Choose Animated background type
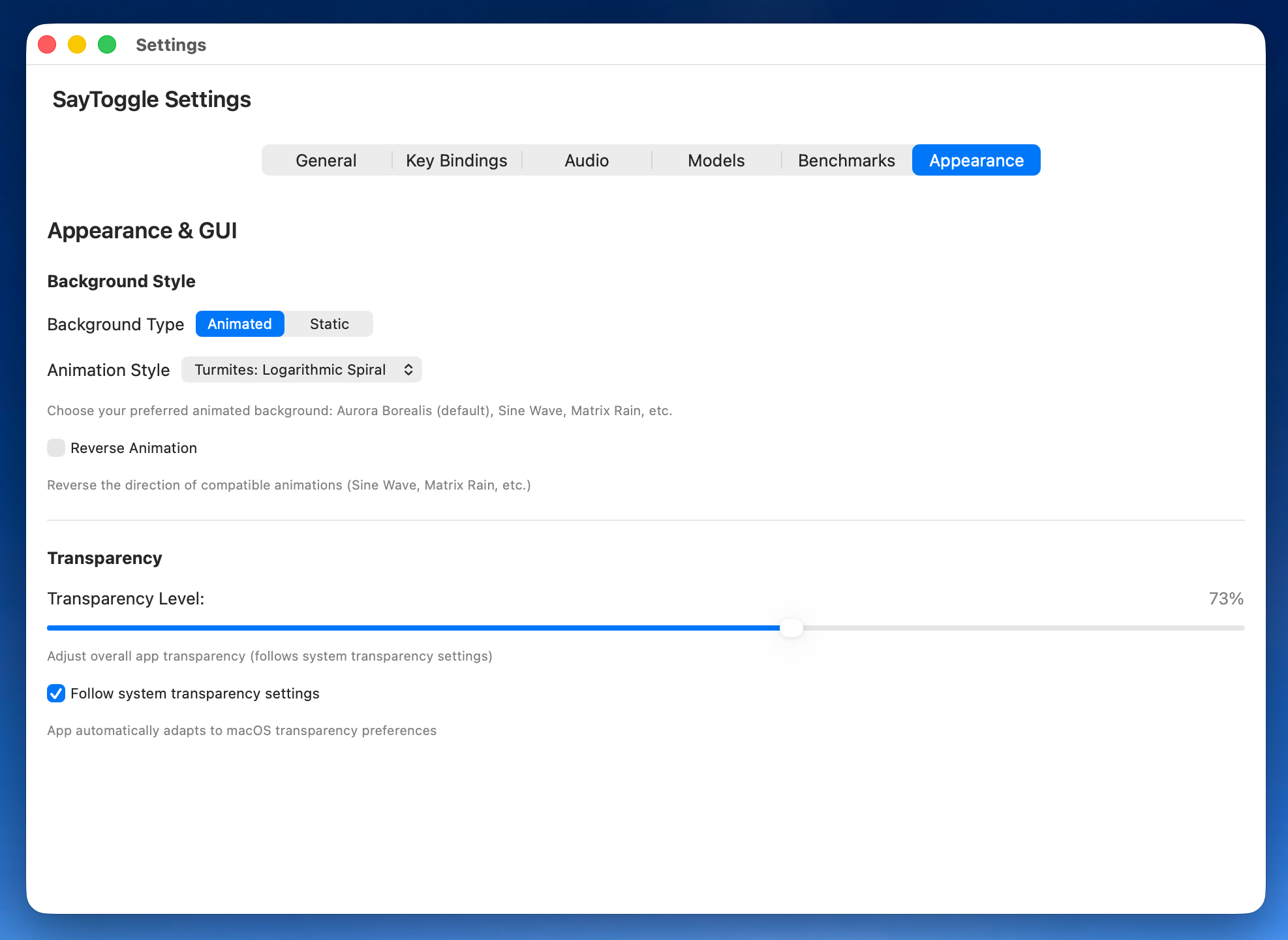The height and width of the screenshot is (940, 1288). click(239, 324)
